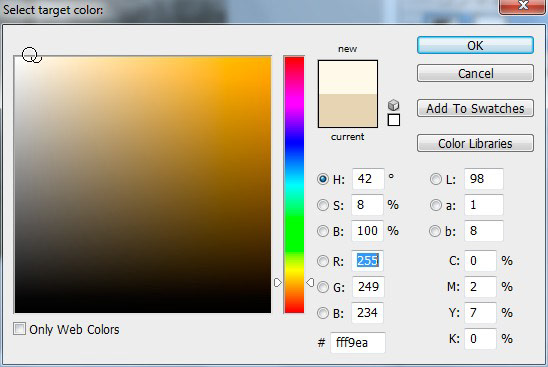Enable the Only Web Colors checkbox
Screen dimensions: 548x367
(19, 329)
